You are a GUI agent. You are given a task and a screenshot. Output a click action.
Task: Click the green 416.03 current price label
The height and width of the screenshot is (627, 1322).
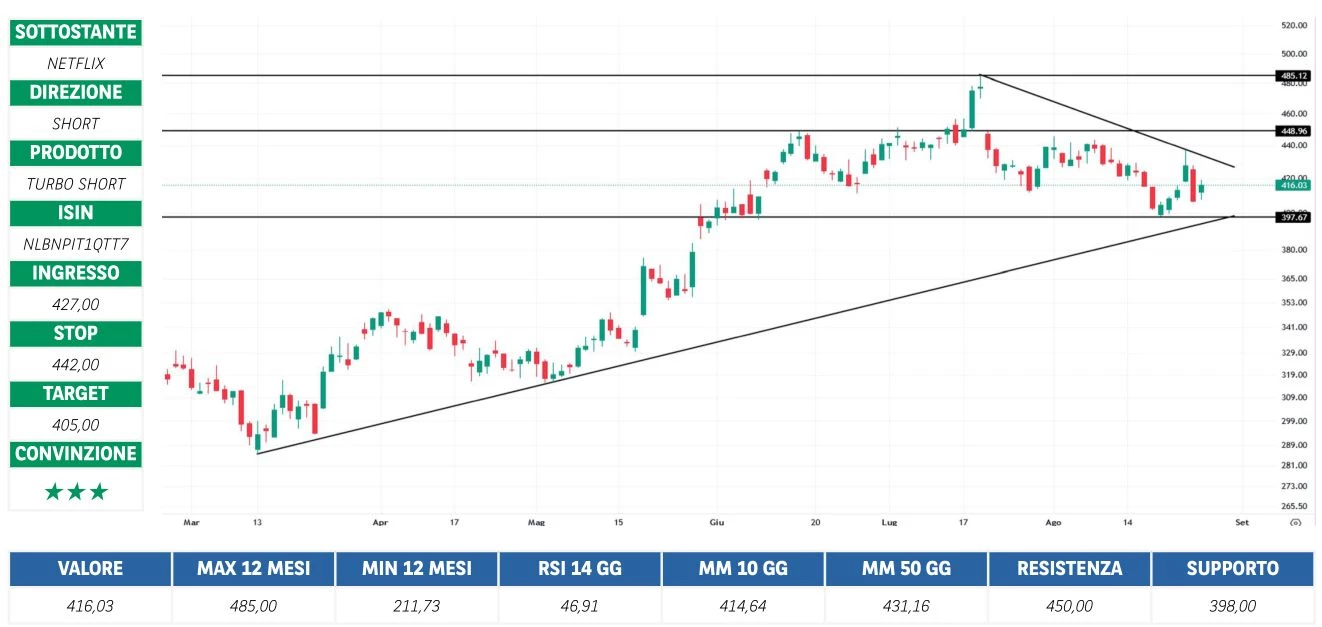(x=1292, y=185)
